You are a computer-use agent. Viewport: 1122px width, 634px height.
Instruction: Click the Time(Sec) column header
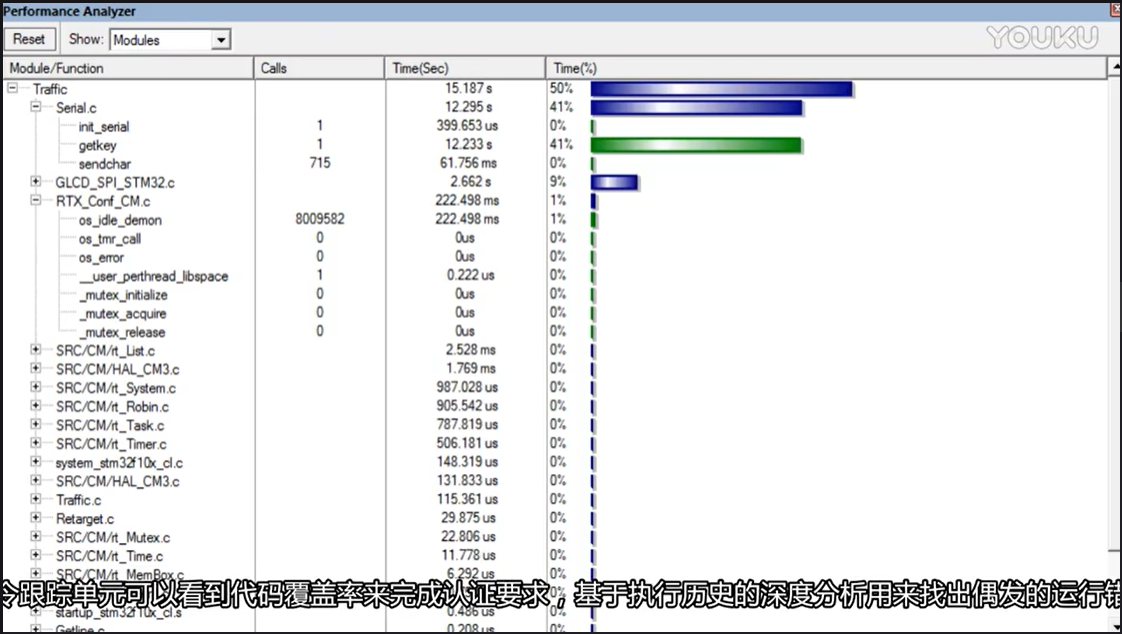[415, 67]
